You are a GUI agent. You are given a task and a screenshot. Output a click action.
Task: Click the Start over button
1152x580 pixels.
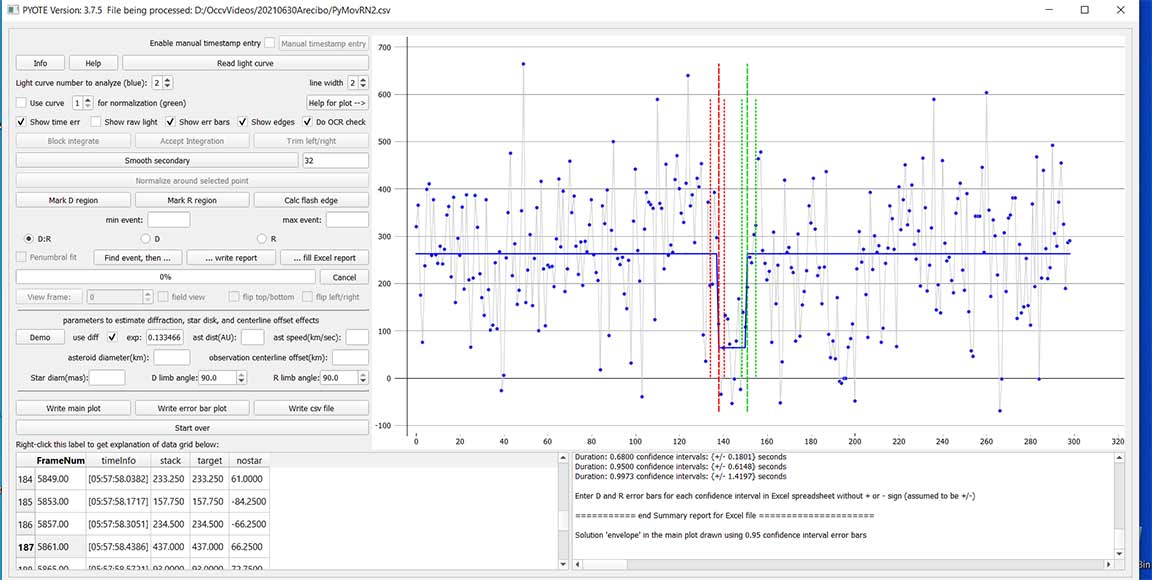tap(192, 427)
